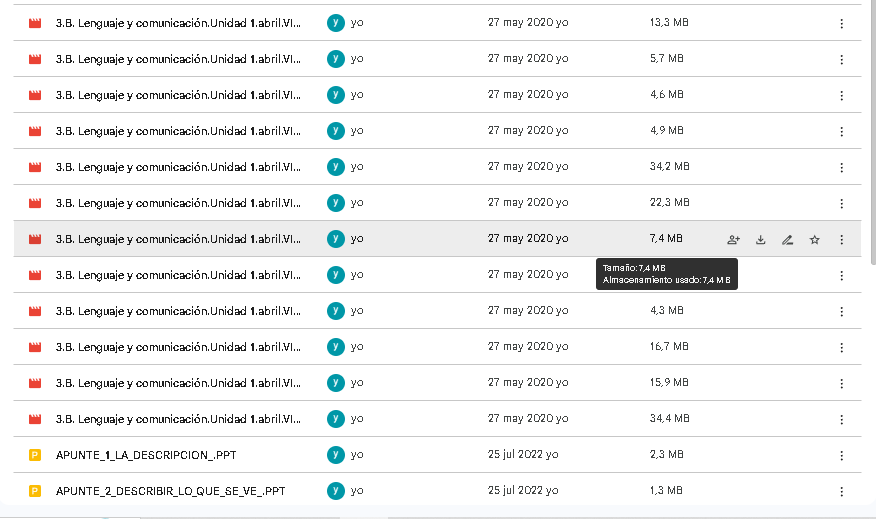Click the video file icon of the 16,7 MB row

35,347
